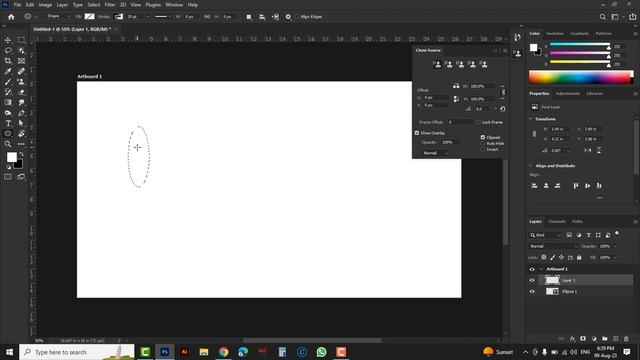Click the Clone Source Frame Offset field
Screen dimensions: 640x360
click(x=460, y=122)
